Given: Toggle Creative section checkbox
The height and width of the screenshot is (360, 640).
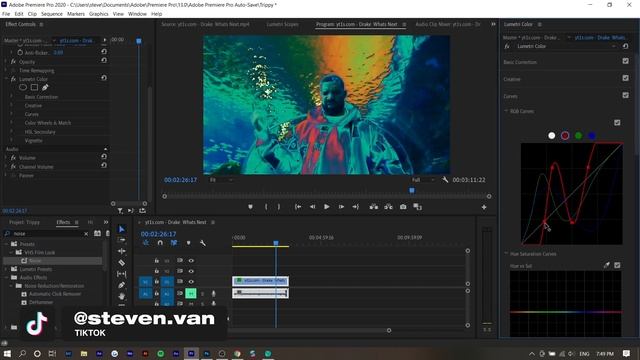Looking at the screenshot, I should click(x=625, y=78).
